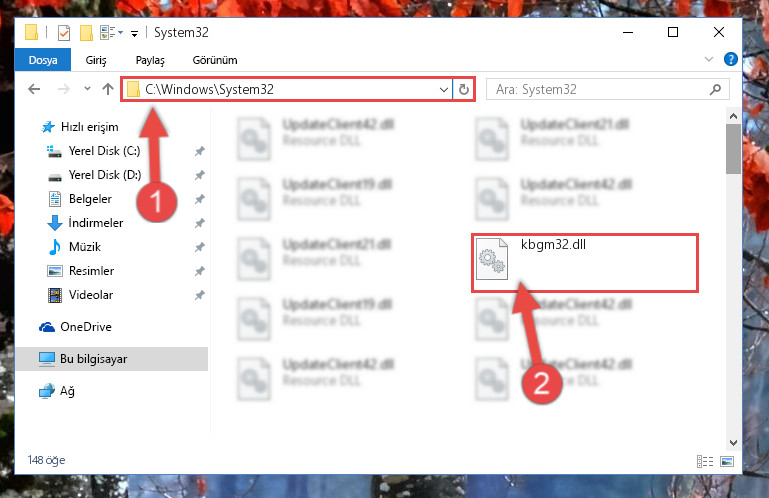Click the back navigation arrow
769x498 pixels.
tap(34, 89)
